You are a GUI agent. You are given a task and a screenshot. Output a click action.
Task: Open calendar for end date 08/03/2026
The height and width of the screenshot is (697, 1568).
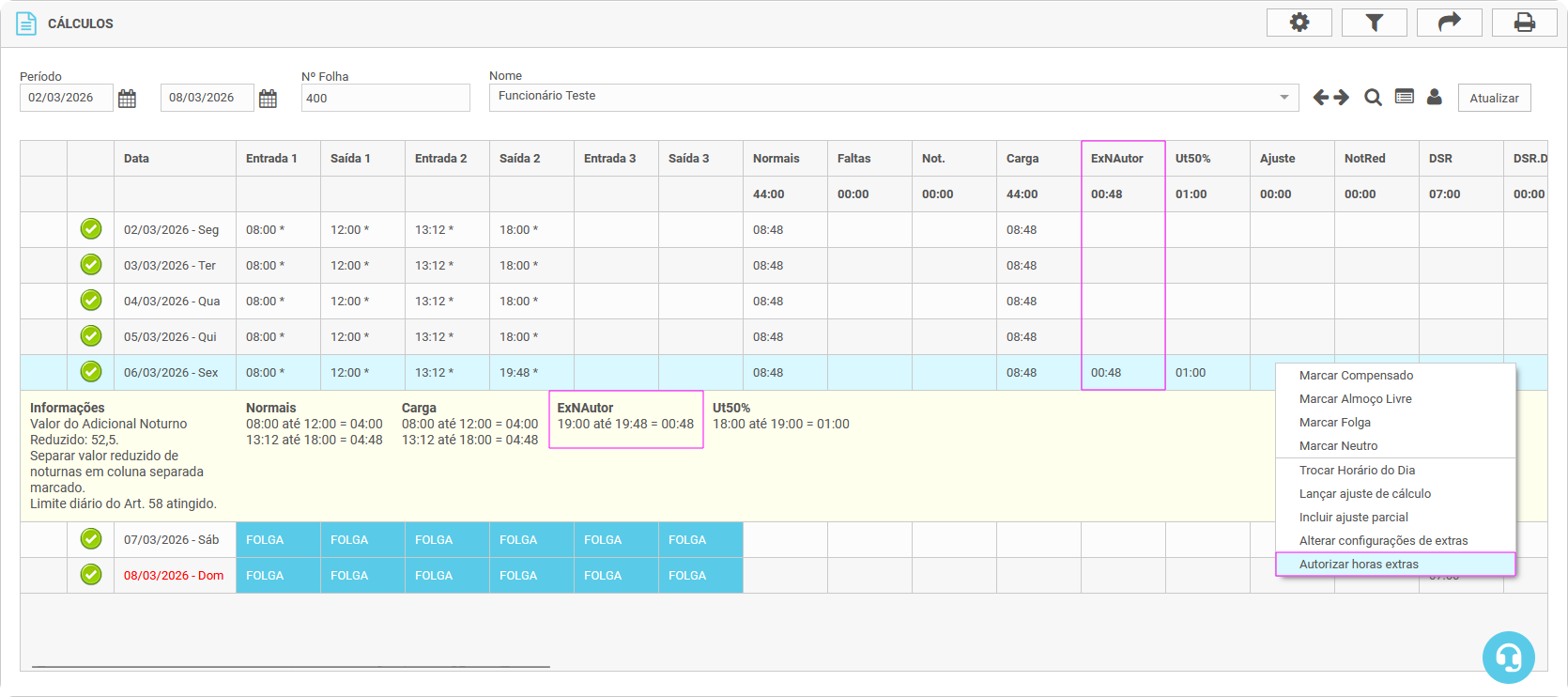268,99
